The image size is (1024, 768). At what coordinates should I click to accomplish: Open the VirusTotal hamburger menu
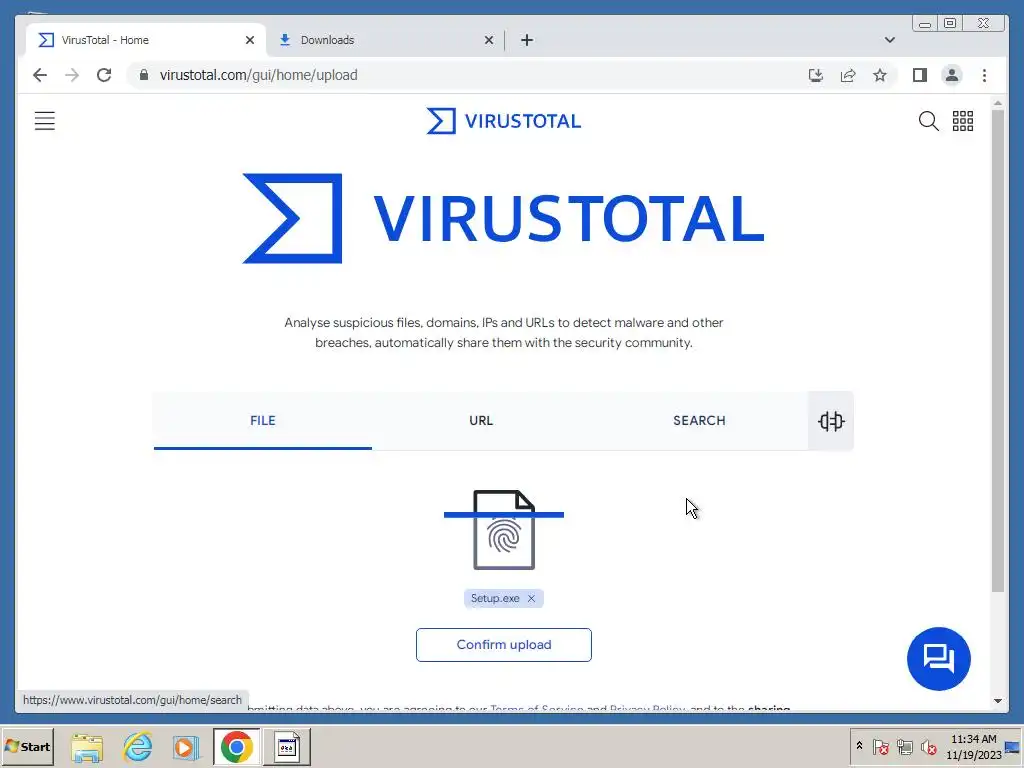click(x=44, y=121)
